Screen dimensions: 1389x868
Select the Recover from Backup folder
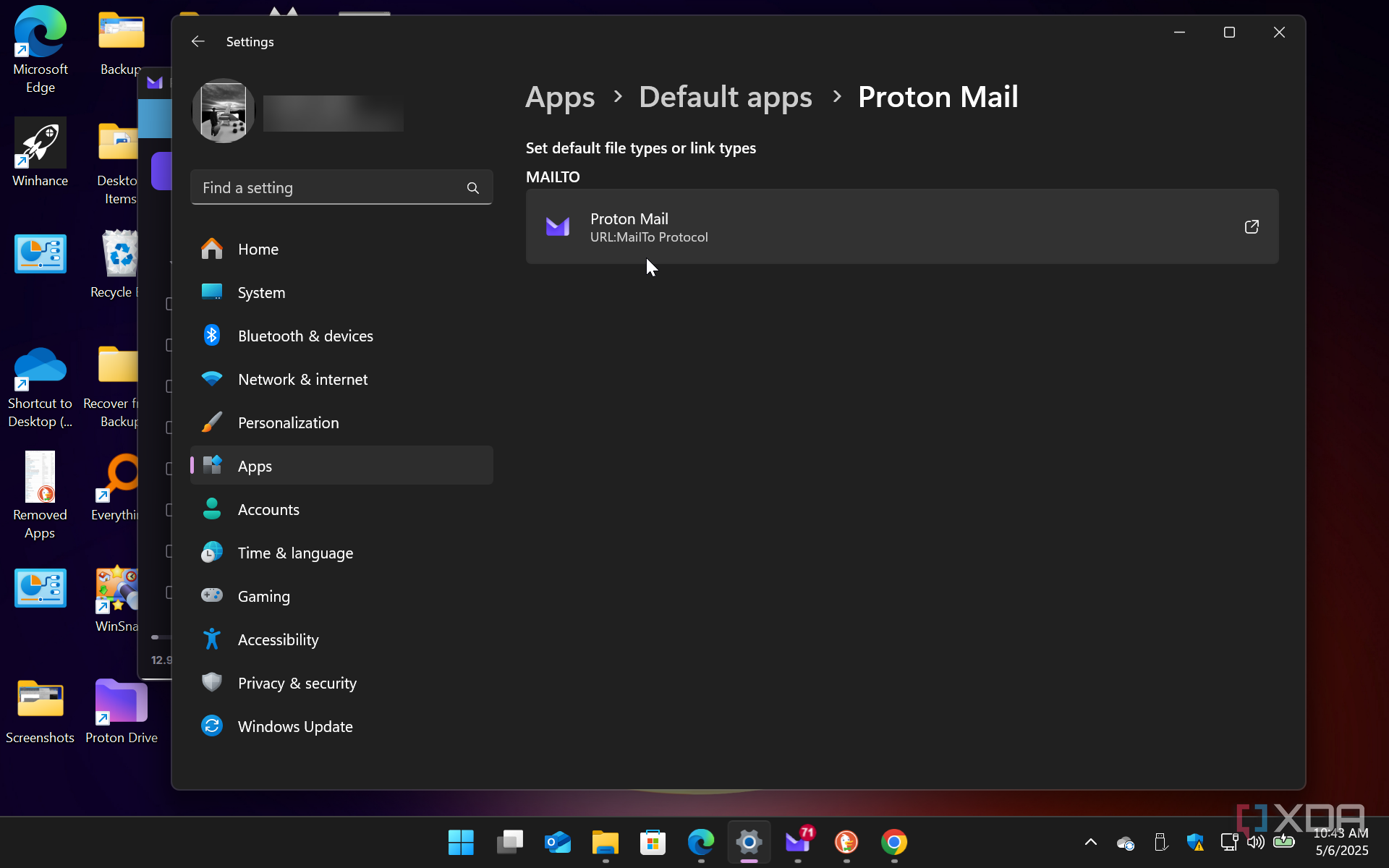point(111,388)
